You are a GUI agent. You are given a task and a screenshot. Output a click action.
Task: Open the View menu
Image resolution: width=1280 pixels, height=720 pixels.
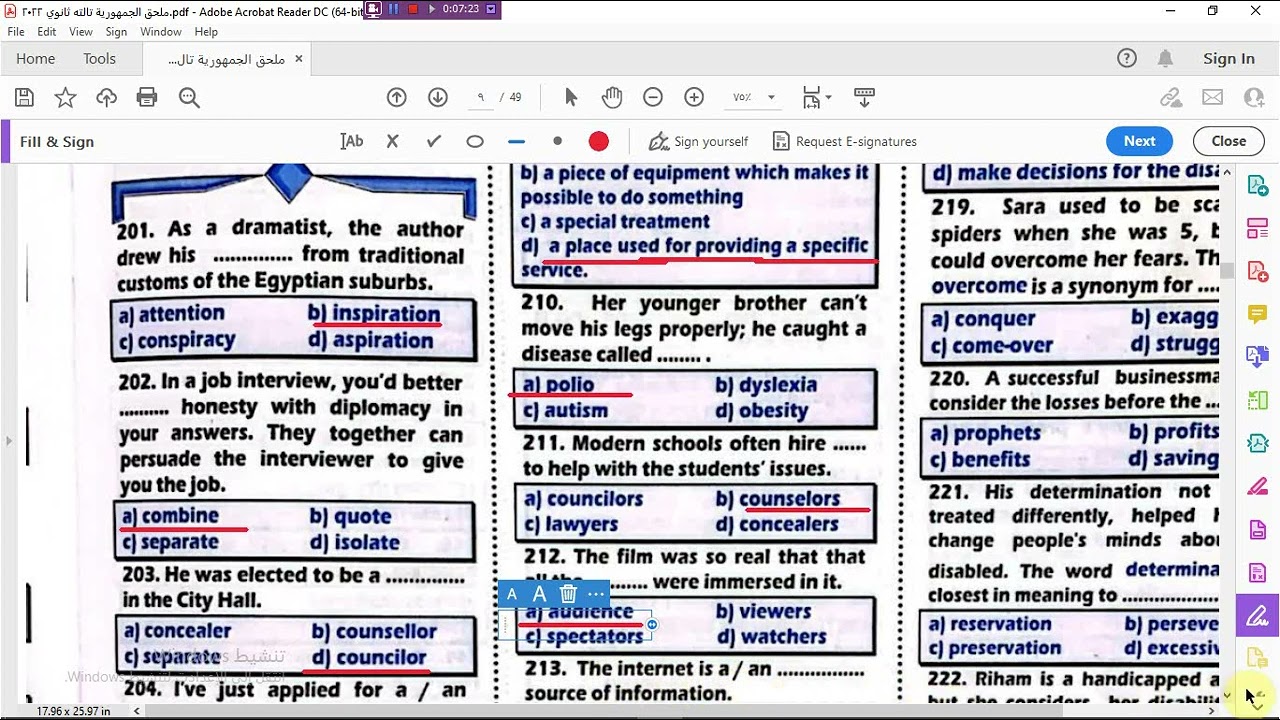(81, 32)
